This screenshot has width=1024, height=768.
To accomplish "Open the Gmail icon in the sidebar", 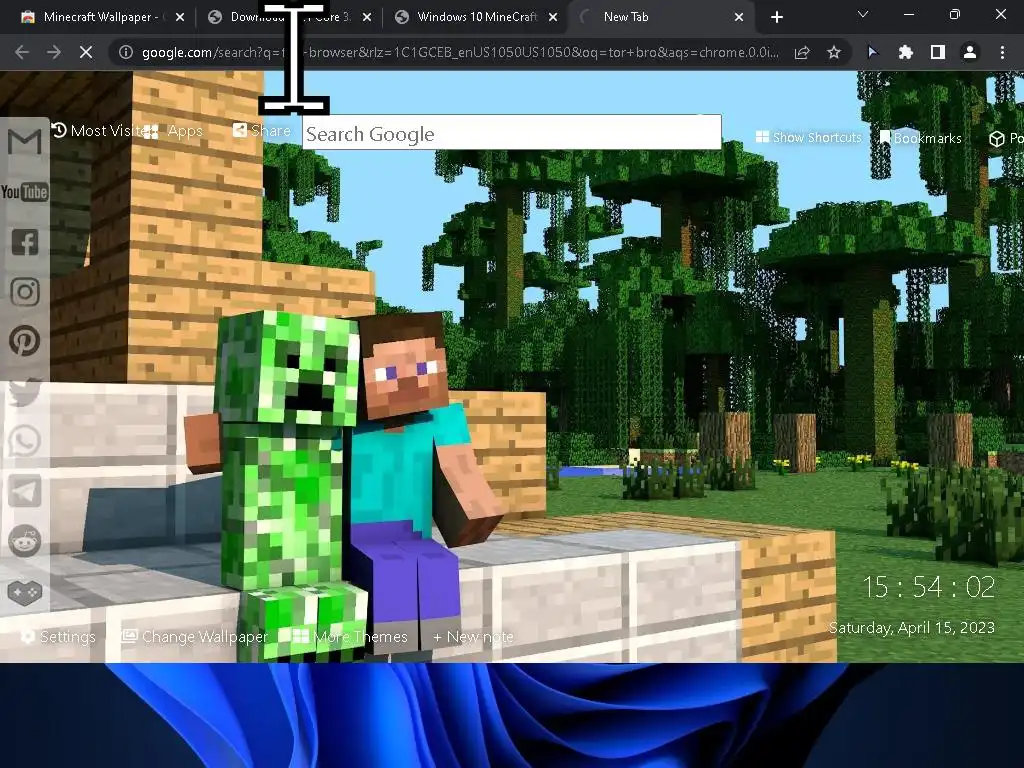I will click(x=24, y=142).
